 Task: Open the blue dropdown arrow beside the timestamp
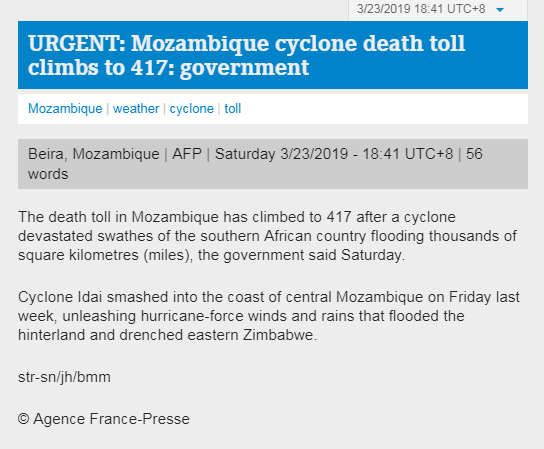pyautogui.click(x=500, y=10)
